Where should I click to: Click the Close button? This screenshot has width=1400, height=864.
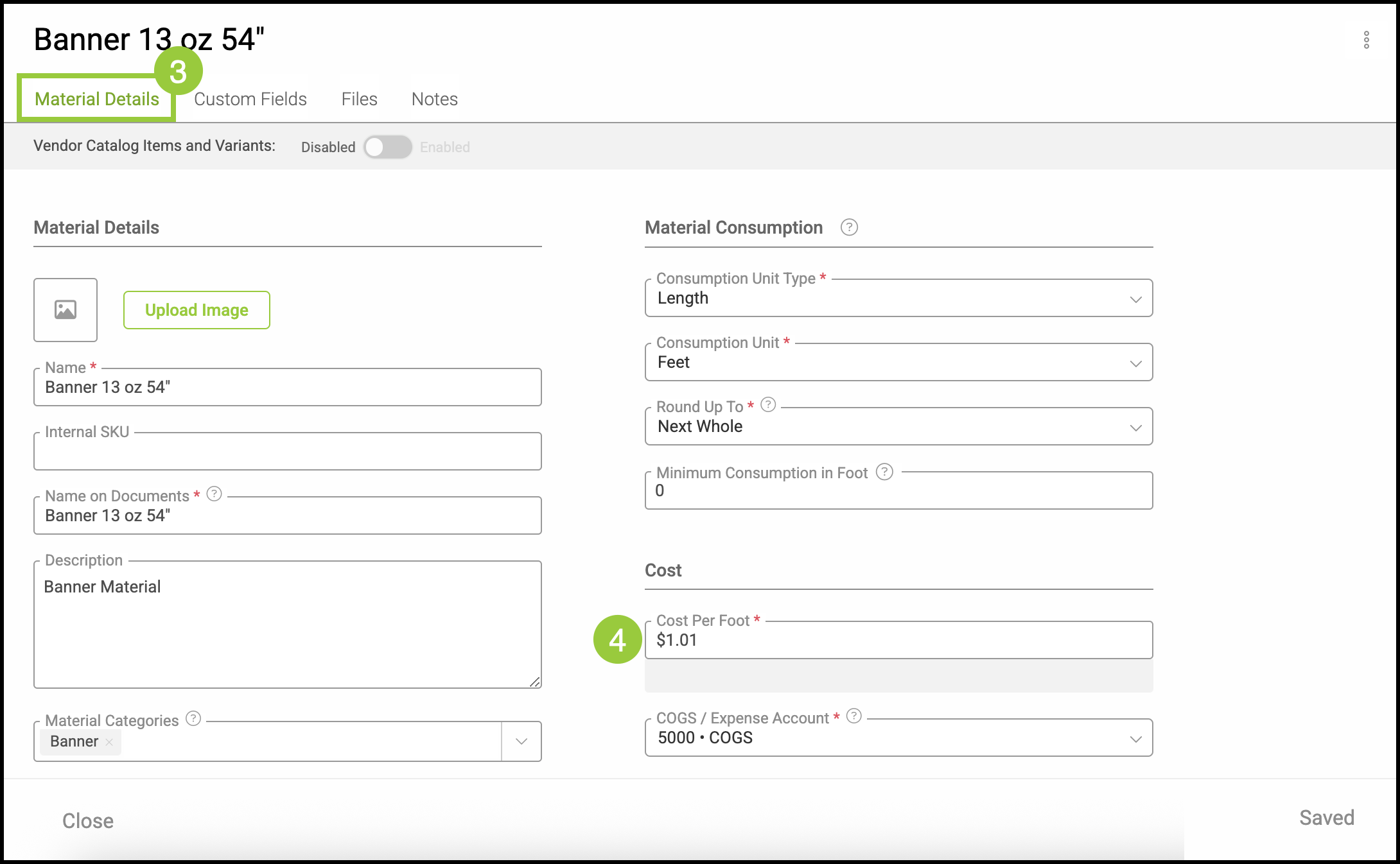point(88,820)
